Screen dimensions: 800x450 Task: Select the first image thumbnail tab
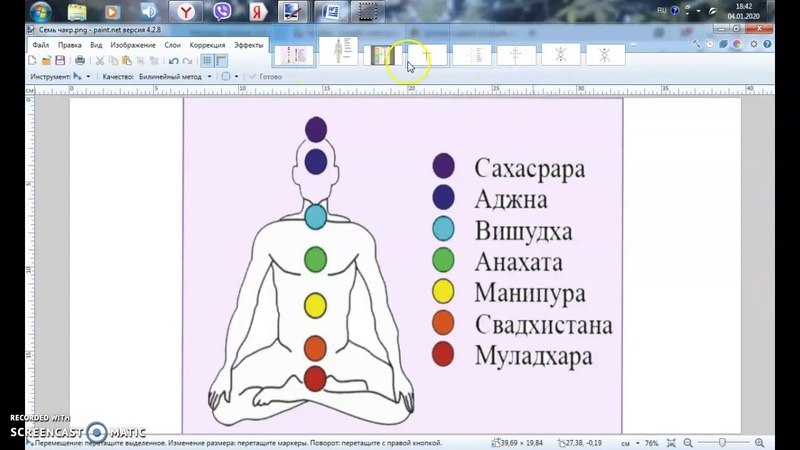click(294, 55)
